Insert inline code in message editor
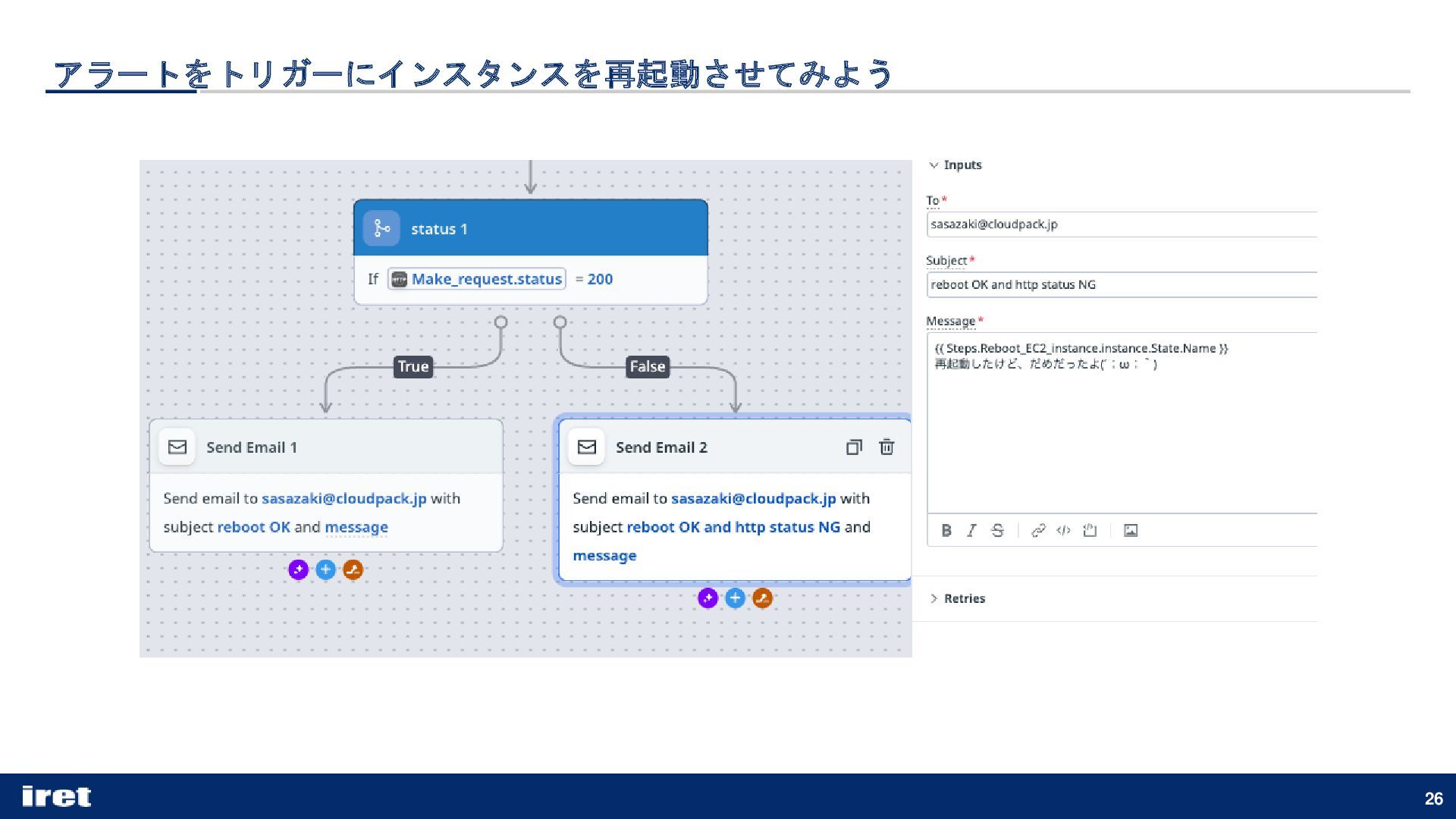This screenshot has width=1456, height=819. click(x=1063, y=530)
